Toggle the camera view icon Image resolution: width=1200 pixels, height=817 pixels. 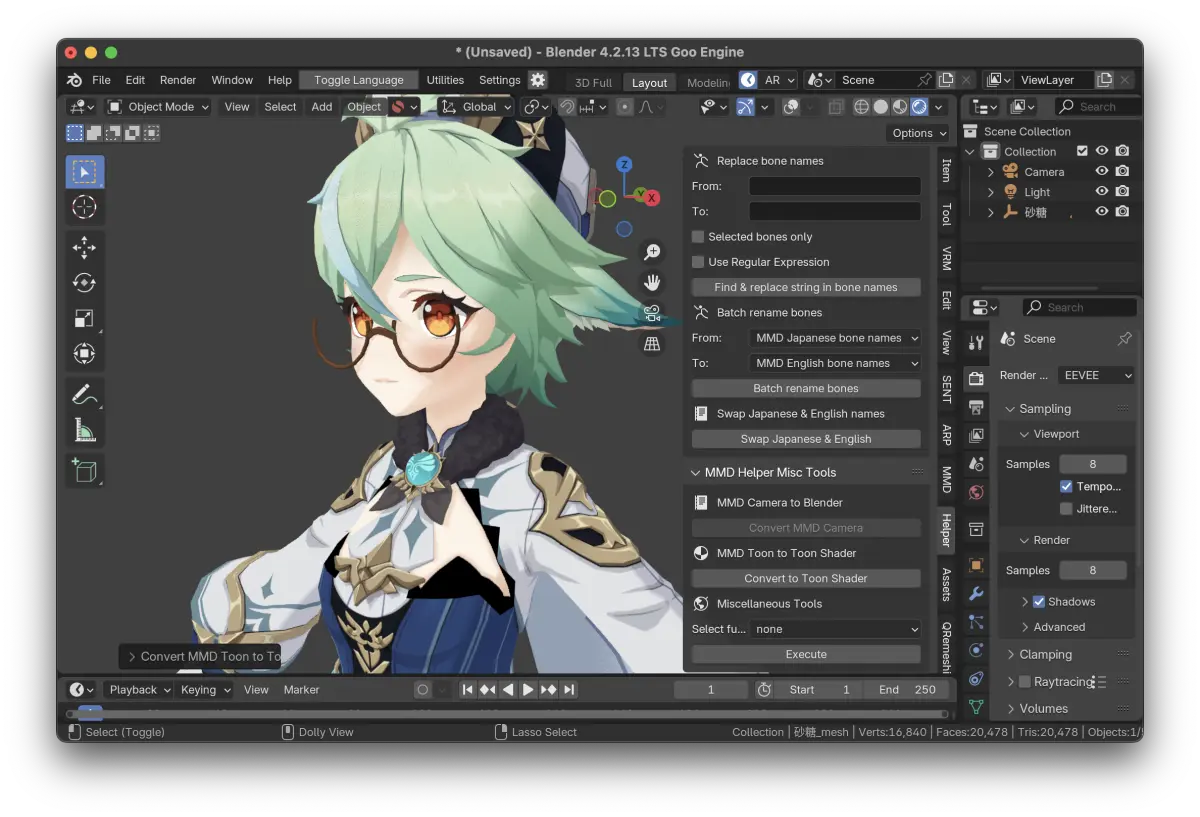tap(652, 313)
